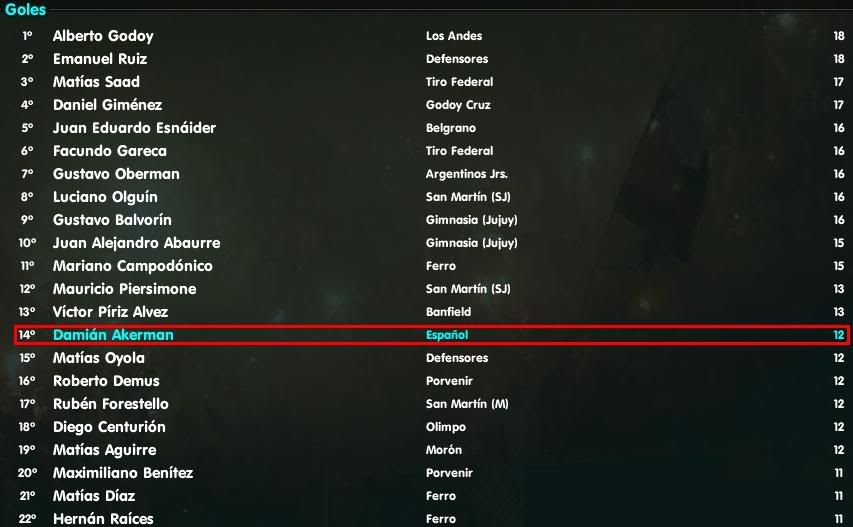The height and width of the screenshot is (527, 853).
Task: Select Gustavo Oberman entry
Action: (x=116, y=174)
